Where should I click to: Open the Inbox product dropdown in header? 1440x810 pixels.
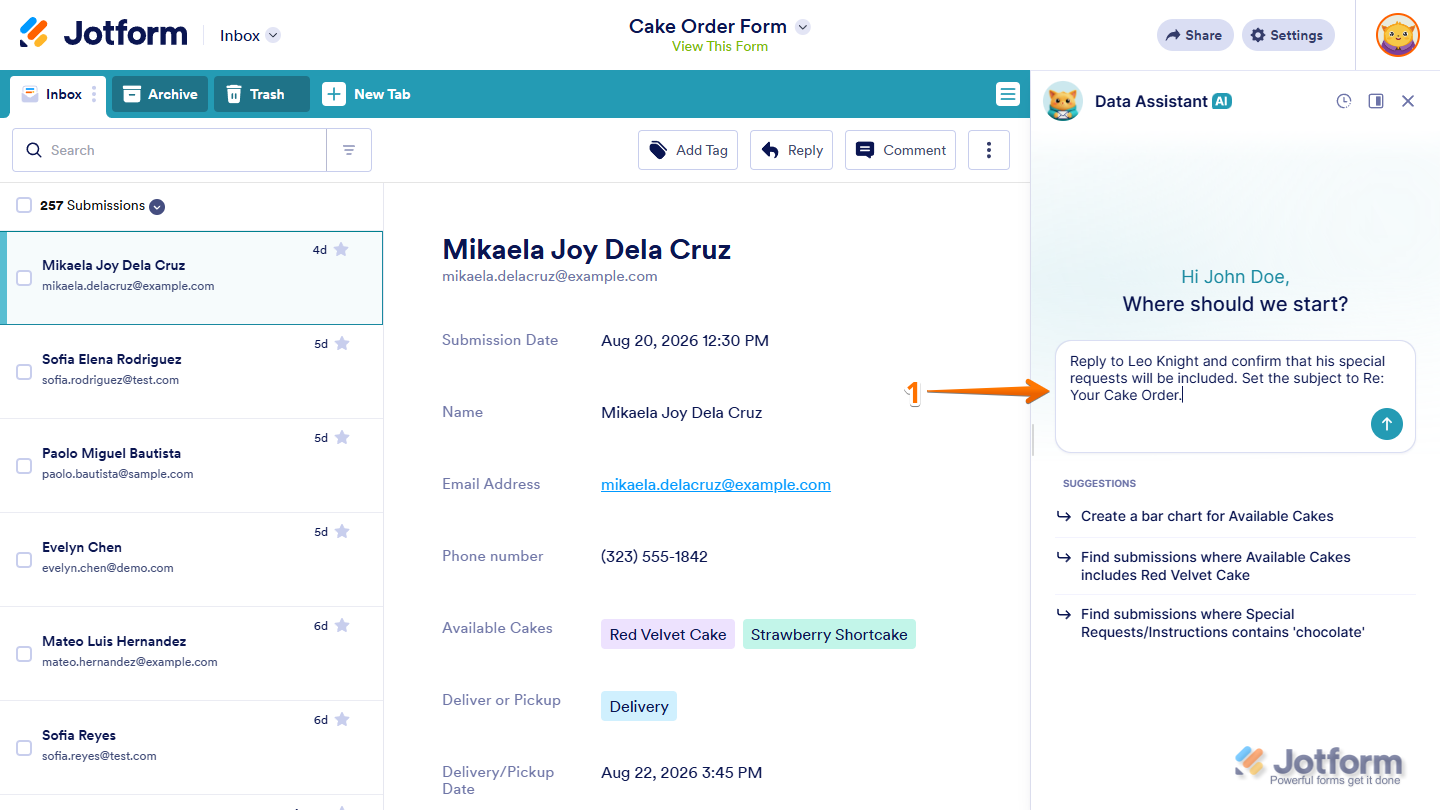click(x=250, y=35)
